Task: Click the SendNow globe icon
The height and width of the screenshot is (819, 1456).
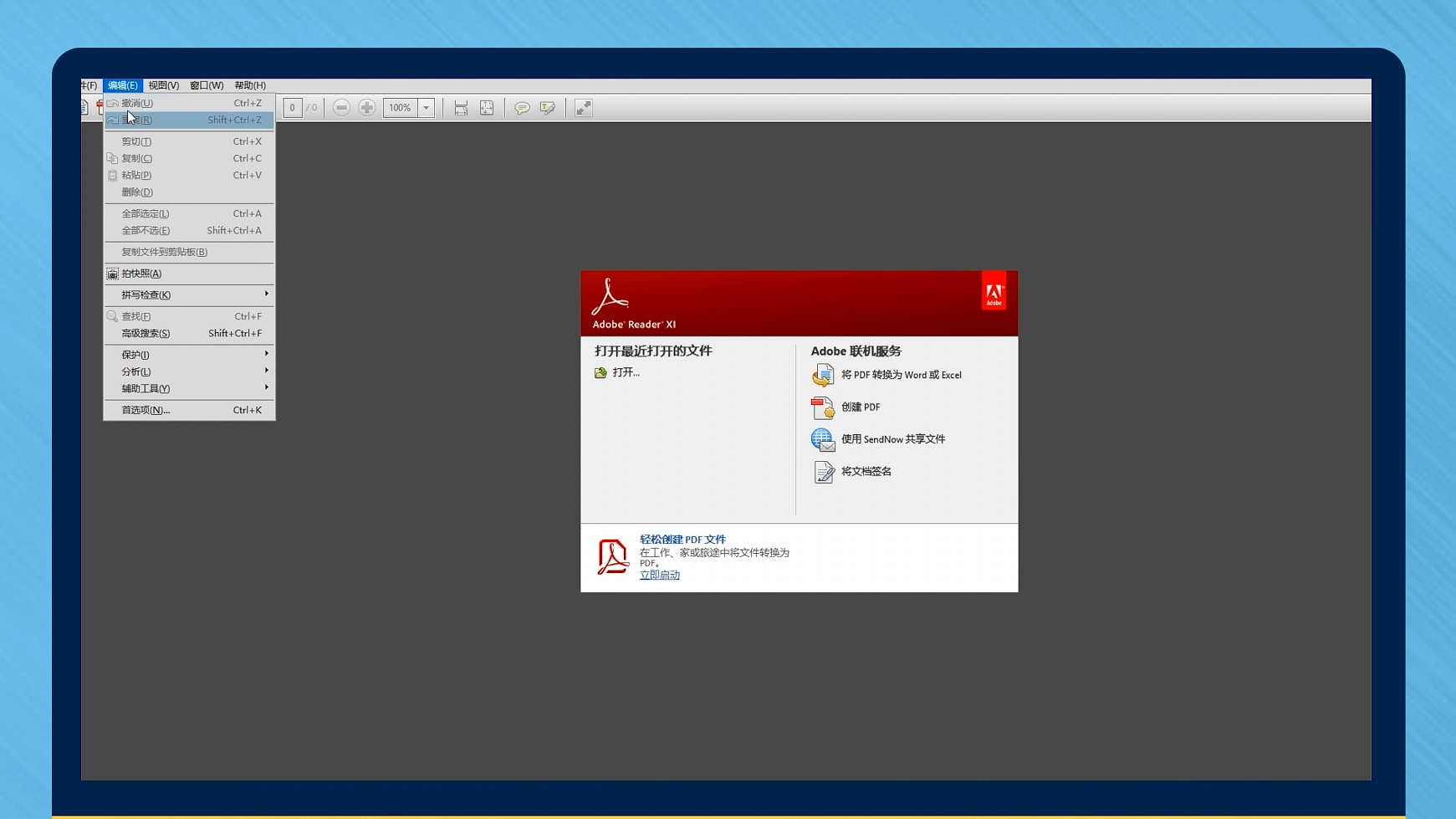Action: (823, 439)
